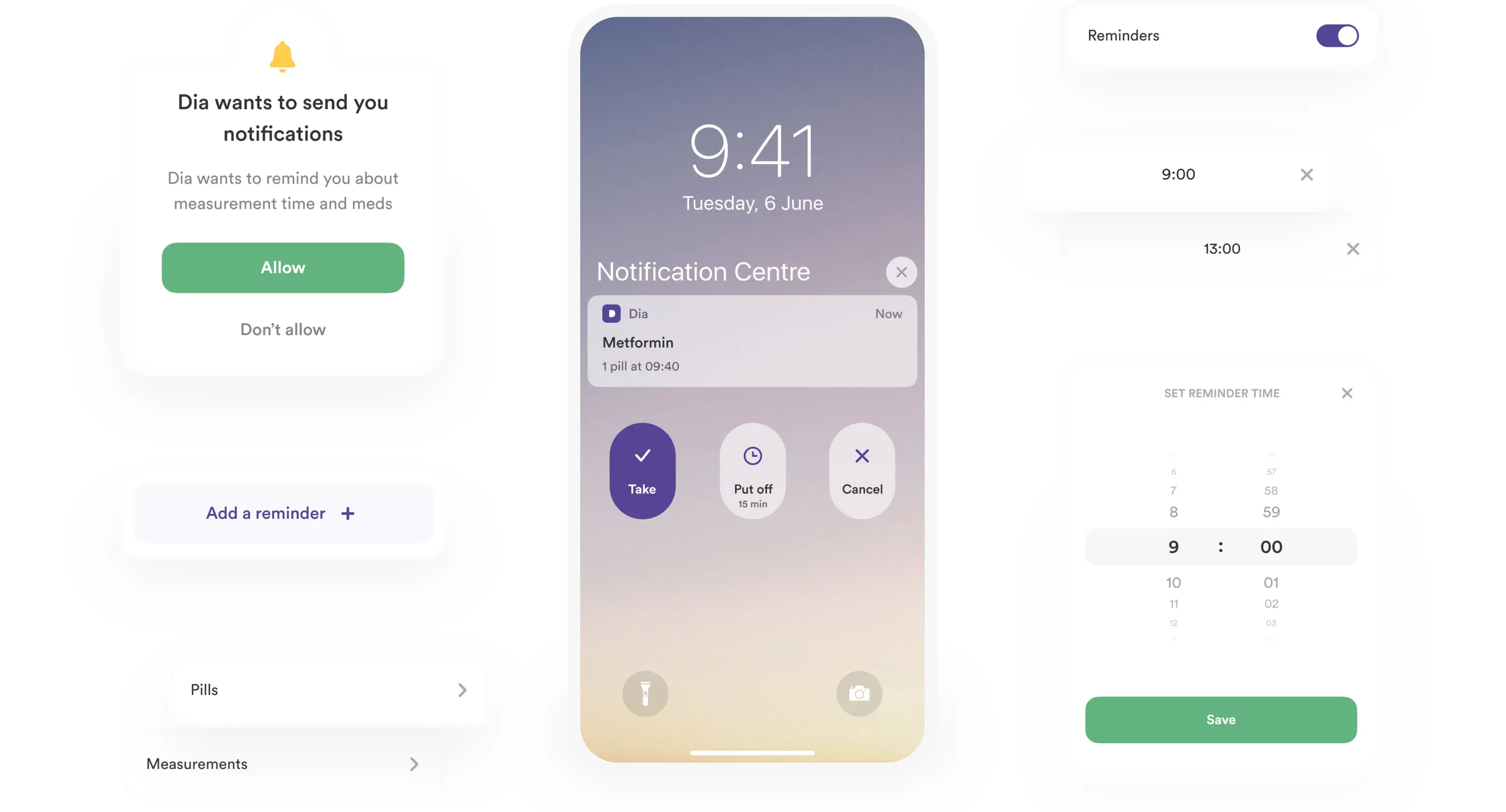The height and width of the screenshot is (812, 1506).
Task: Tap the flashlight icon on lock screen
Action: pyautogui.click(x=645, y=693)
